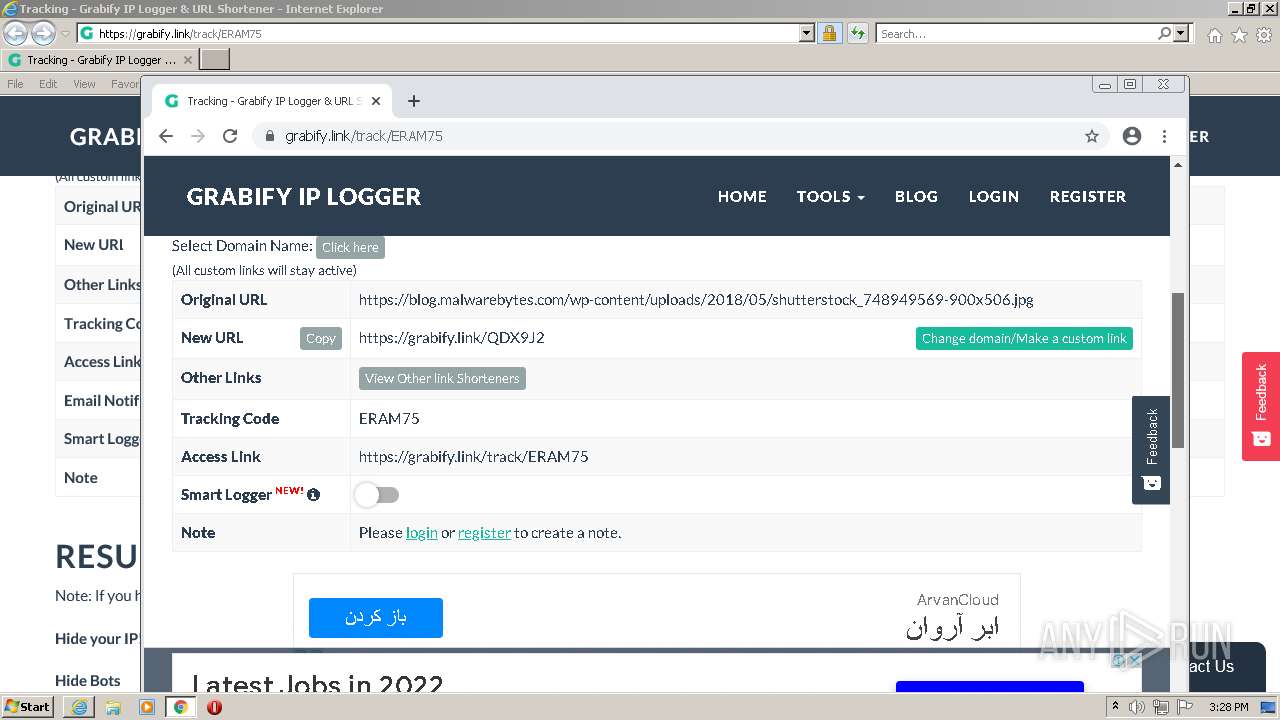Viewport: 1280px width, 720px height.
Task: Close the Internet Explorer Grabify tab
Action: point(188,60)
